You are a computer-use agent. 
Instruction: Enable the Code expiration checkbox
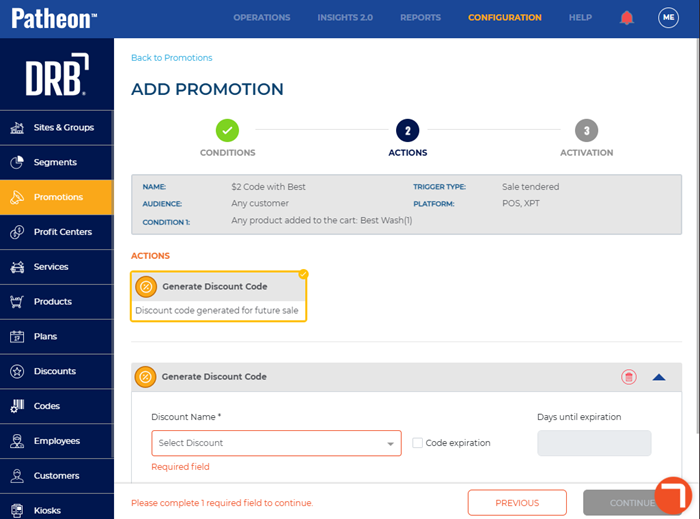point(417,443)
